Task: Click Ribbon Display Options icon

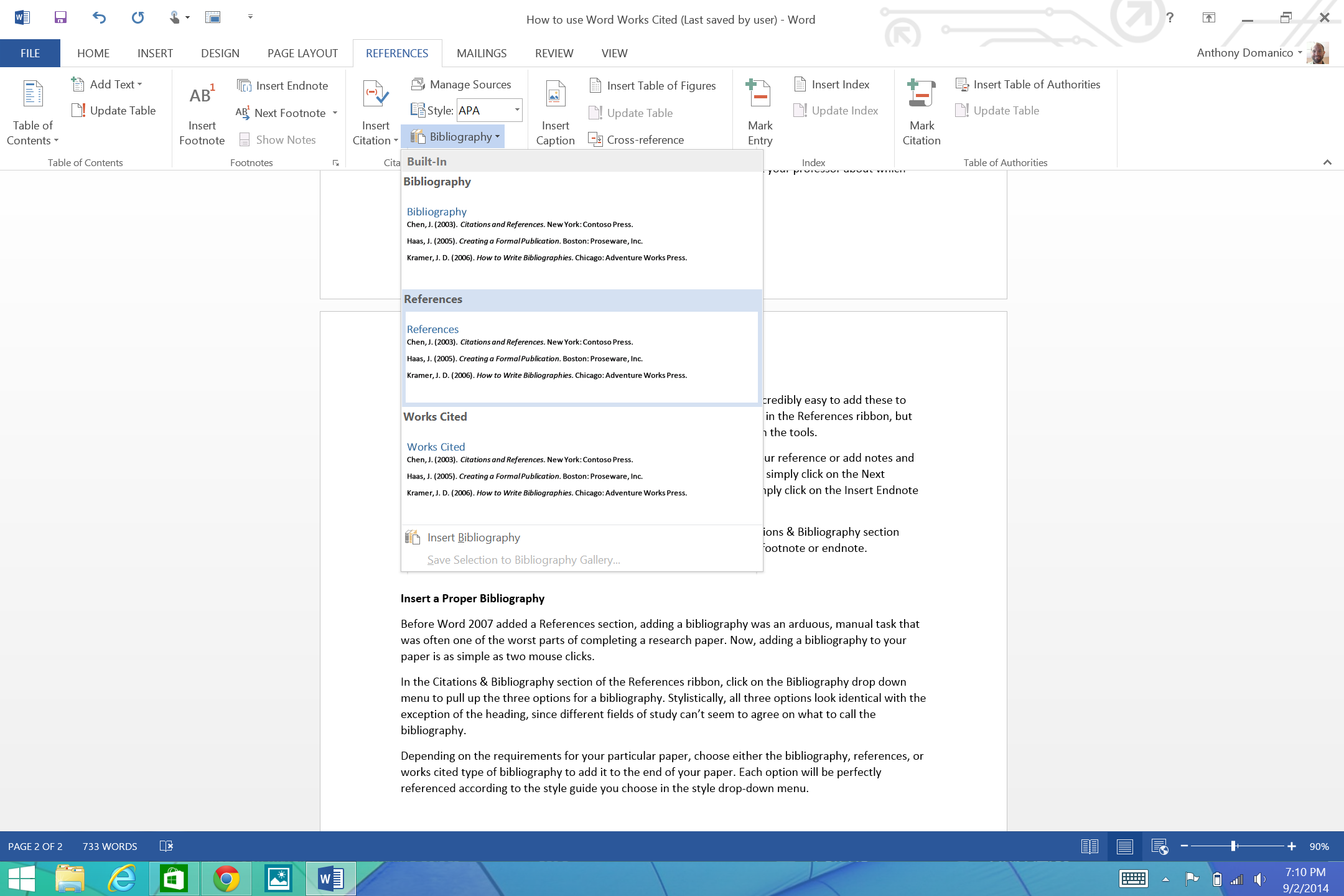Action: (x=1208, y=17)
